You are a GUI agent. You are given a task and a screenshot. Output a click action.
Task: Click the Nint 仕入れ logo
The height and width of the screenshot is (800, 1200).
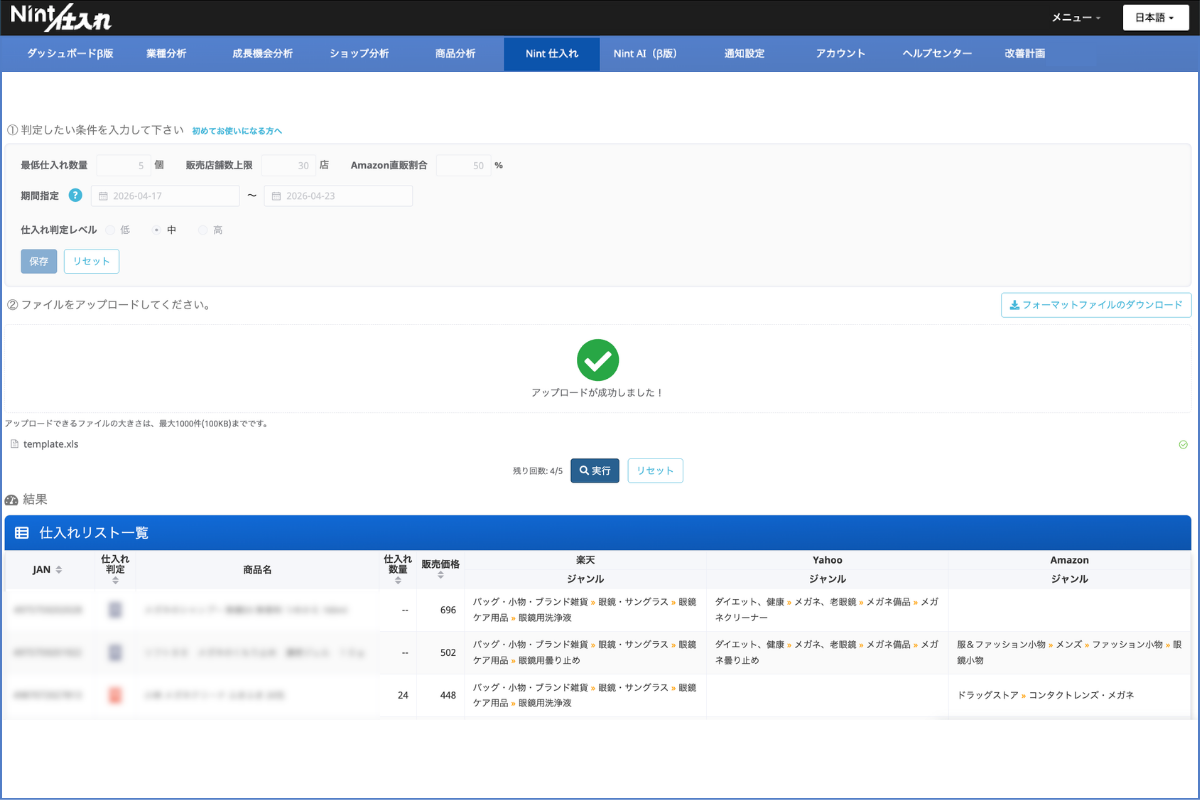click(60, 17)
